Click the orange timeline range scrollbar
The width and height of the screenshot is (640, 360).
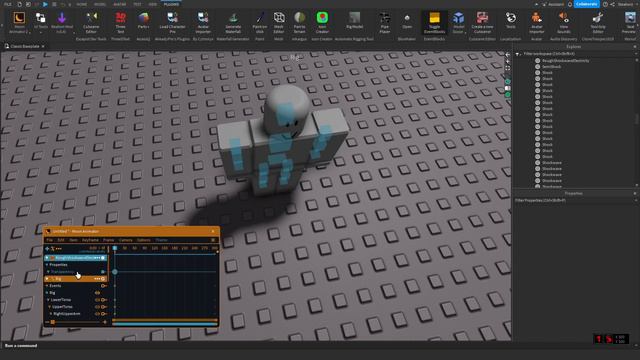pyautogui.click(x=164, y=320)
